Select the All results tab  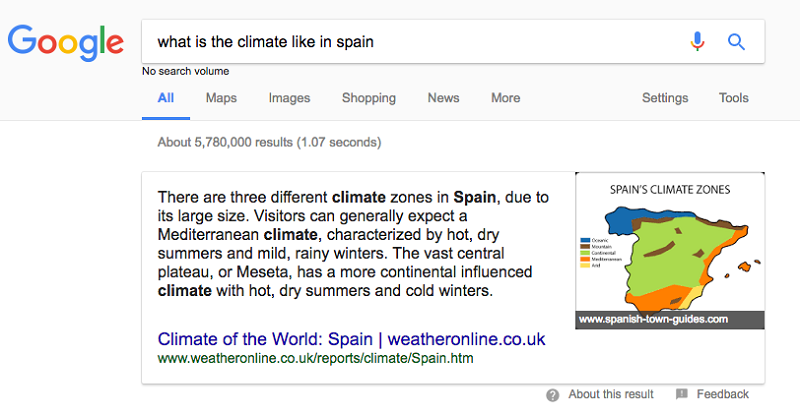166,98
